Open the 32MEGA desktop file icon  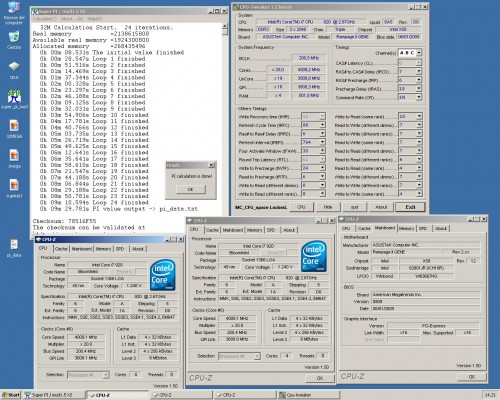[x=14, y=126]
